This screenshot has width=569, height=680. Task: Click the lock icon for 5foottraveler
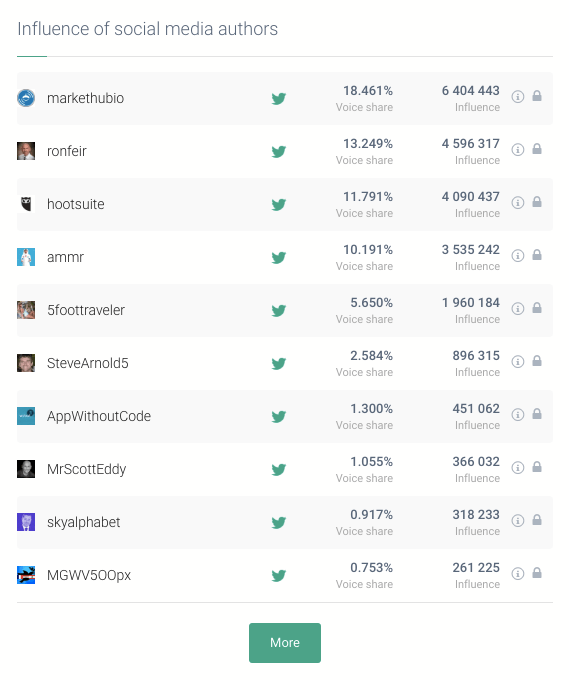coord(537,307)
